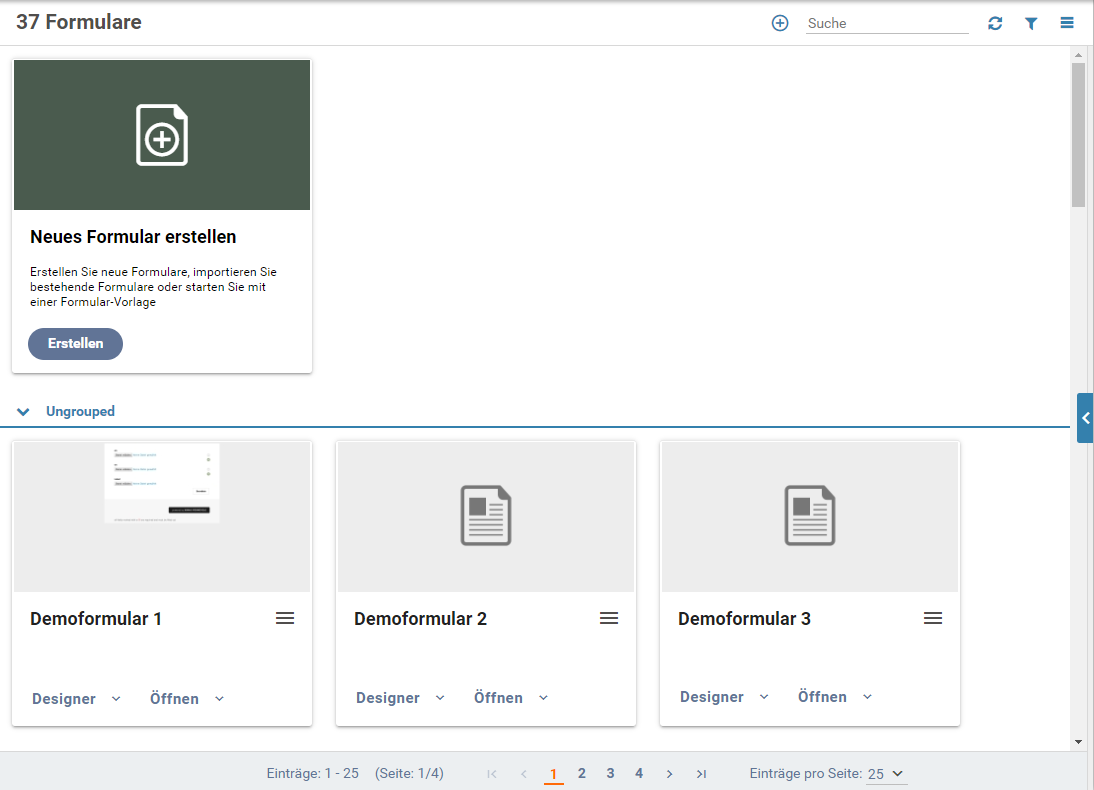1094x790 pixels.
Task: Expand Designer dropdown arrow on Demoformular 1
Action: 116,699
